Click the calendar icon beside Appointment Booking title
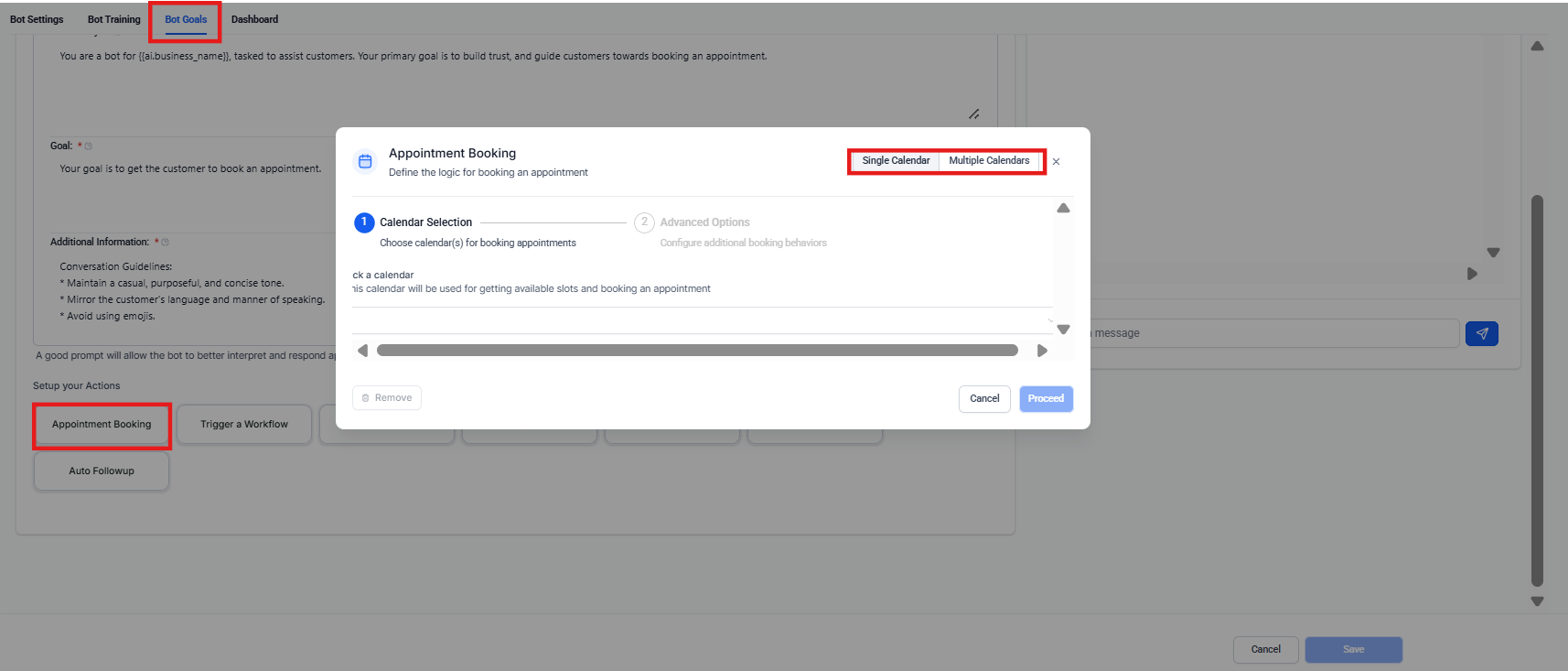The width and height of the screenshot is (1568, 671). tap(365, 162)
